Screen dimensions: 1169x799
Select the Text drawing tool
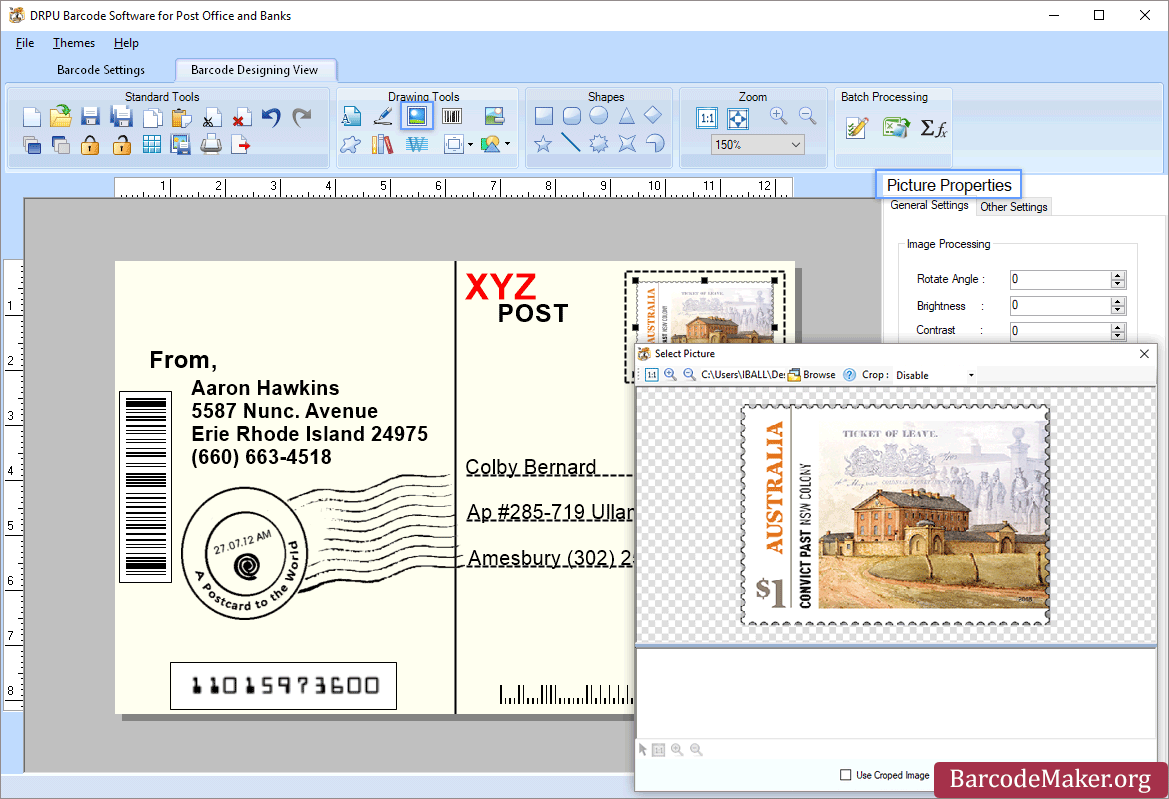click(x=351, y=116)
